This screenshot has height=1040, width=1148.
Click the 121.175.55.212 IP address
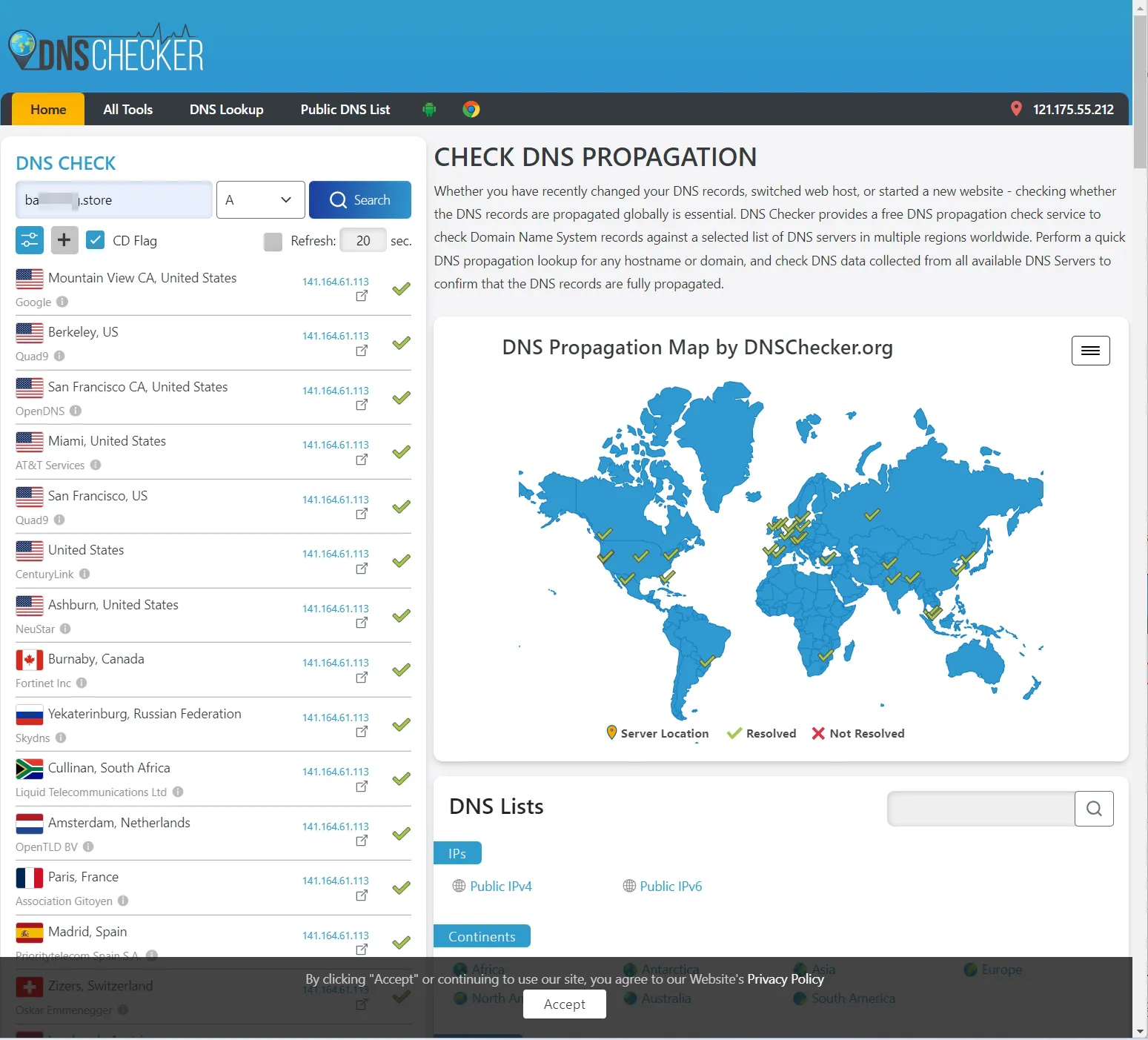click(1073, 110)
